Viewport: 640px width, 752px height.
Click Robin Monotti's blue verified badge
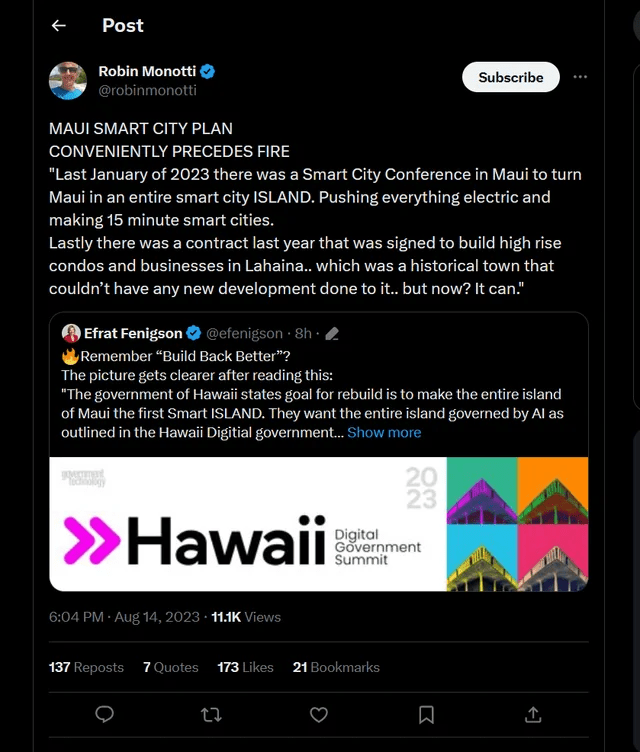pyautogui.click(x=208, y=71)
